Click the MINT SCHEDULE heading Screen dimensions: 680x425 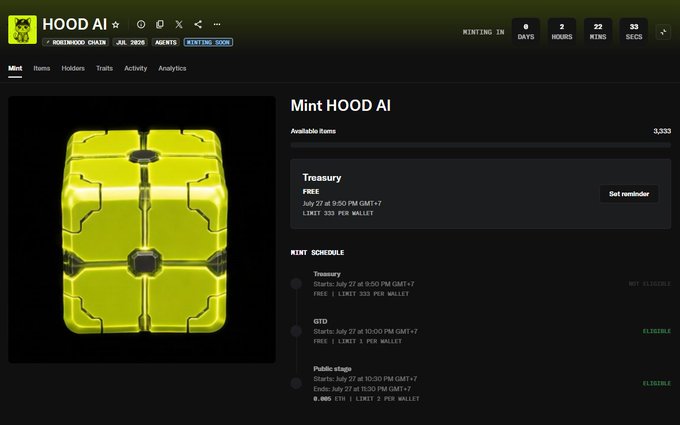pos(317,252)
